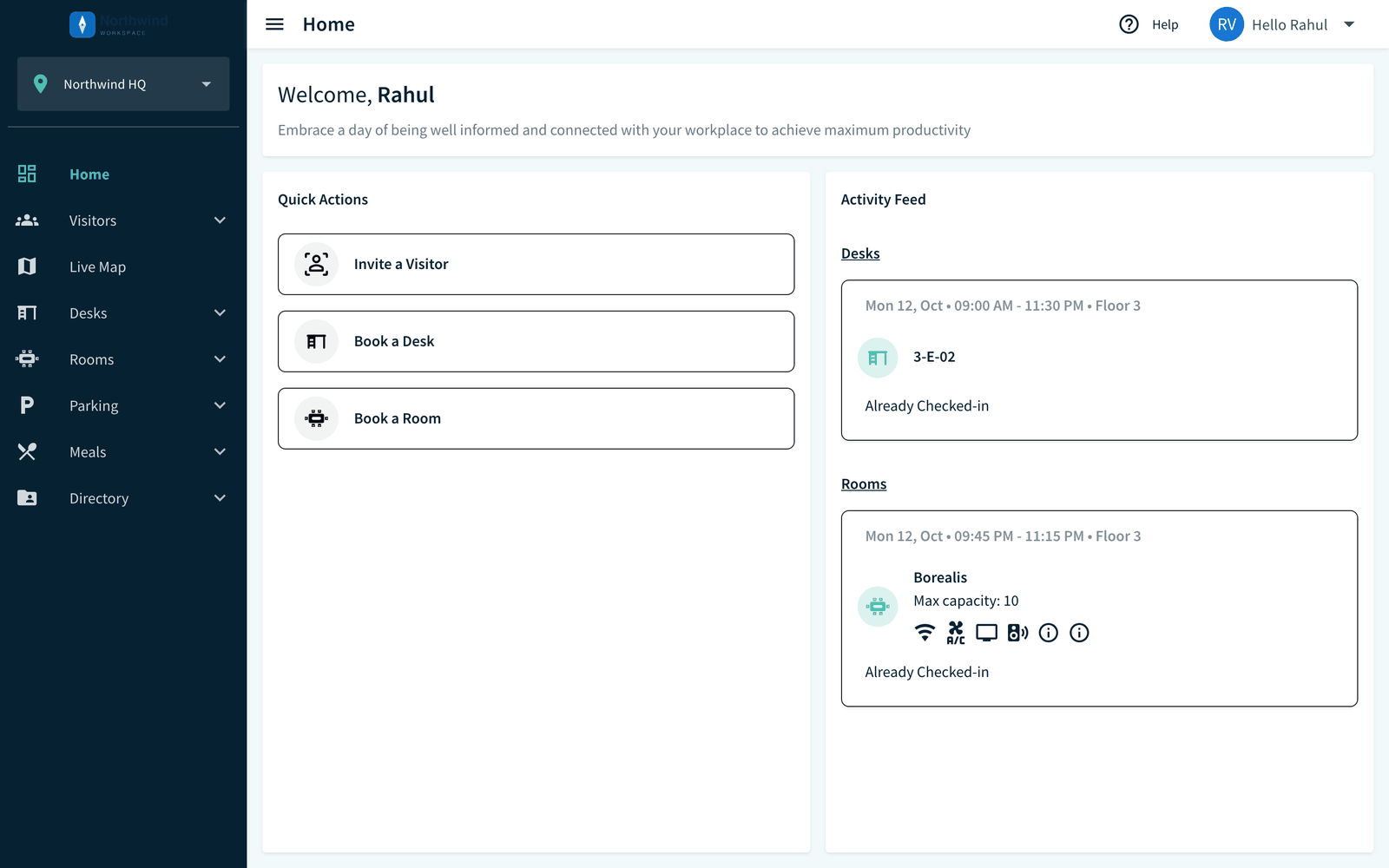This screenshot has height=868, width=1389.
Task: Click Already Checked-in in the desk card
Action: pyautogui.click(x=926, y=406)
